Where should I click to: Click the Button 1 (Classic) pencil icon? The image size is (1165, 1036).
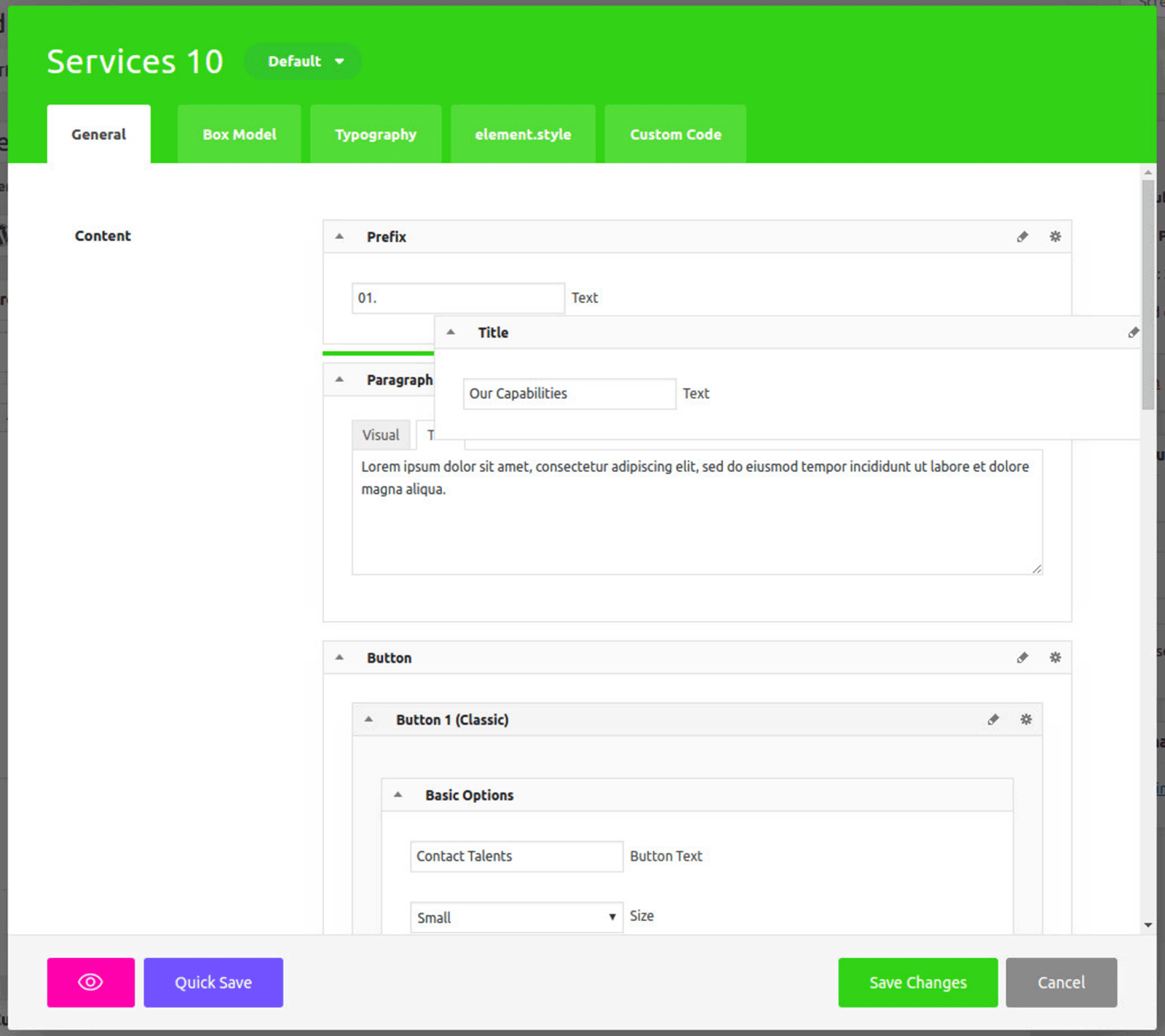tap(993, 719)
